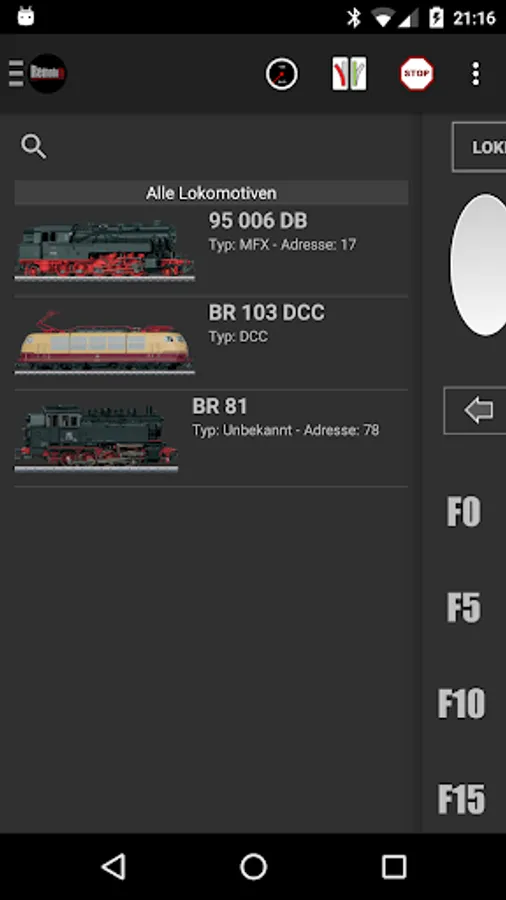Toggle the F0 function
This screenshot has height=900, width=506.
point(464,511)
